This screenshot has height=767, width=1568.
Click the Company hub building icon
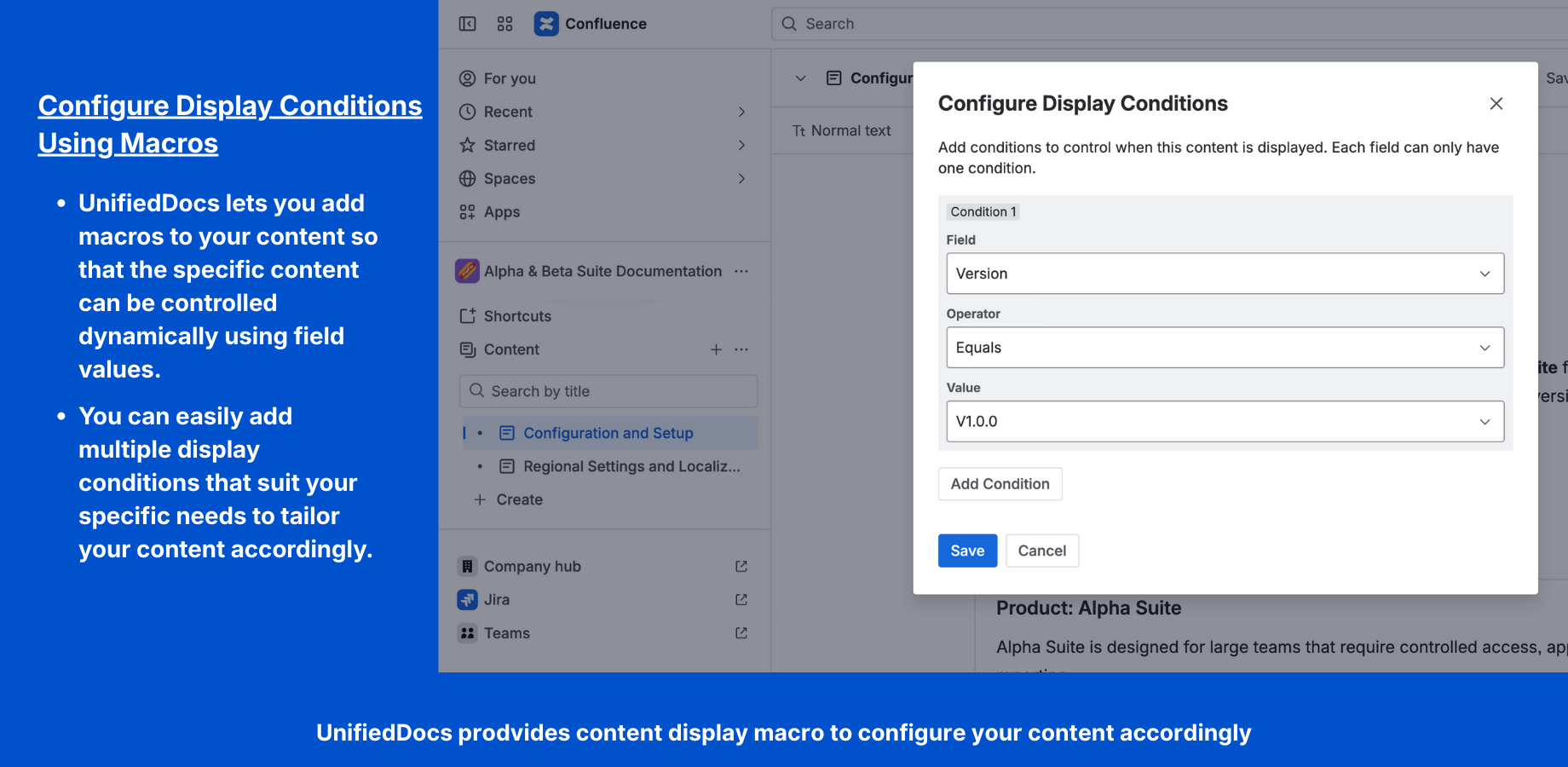click(x=467, y=567)
